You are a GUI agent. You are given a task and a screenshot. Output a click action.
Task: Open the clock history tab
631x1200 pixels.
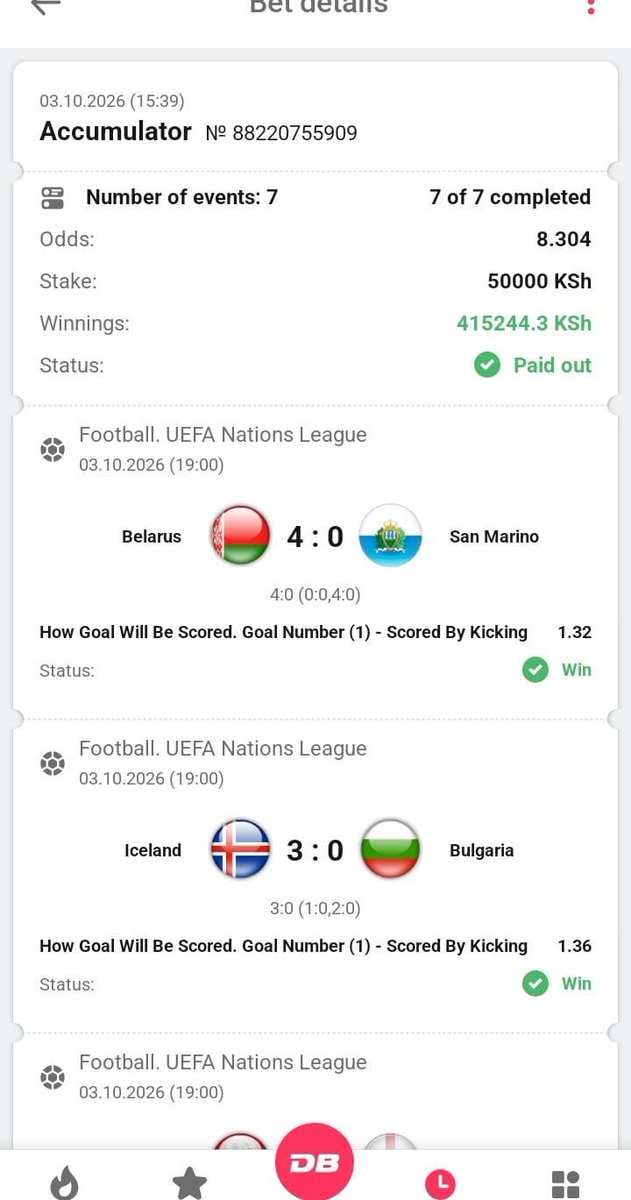[x=439, y=1185]
